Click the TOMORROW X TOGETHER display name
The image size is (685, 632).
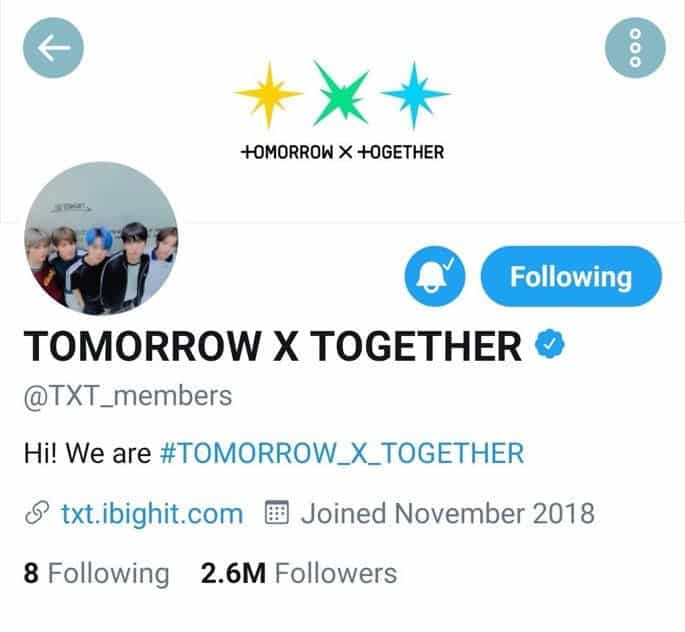click(273, 345)
